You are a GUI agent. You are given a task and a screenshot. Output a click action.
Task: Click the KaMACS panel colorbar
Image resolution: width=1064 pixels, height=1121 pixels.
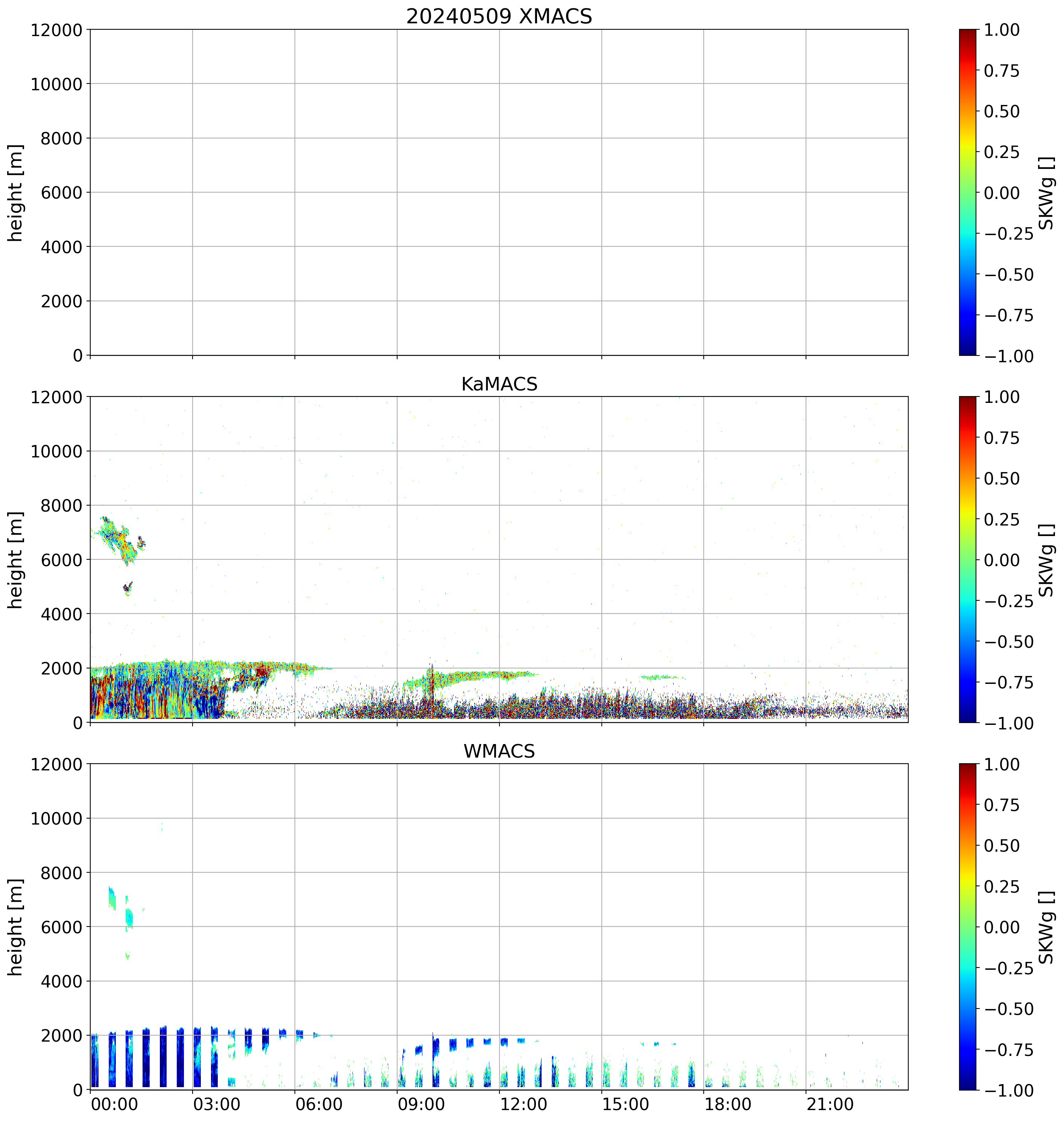tap(968, 559)
